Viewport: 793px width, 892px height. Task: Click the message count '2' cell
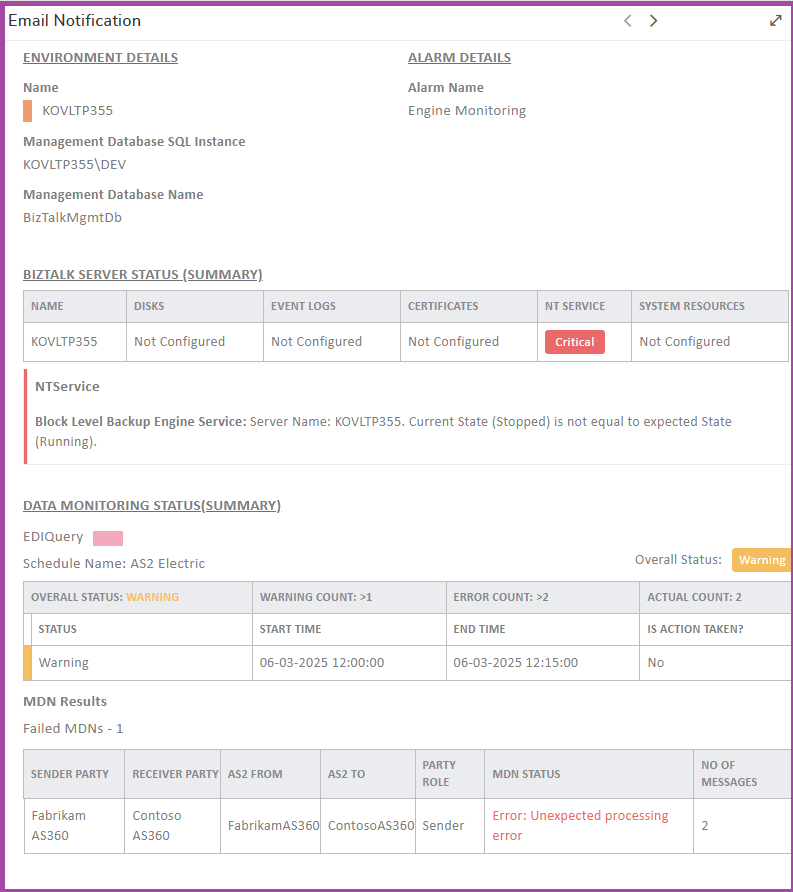pos(742,825)
